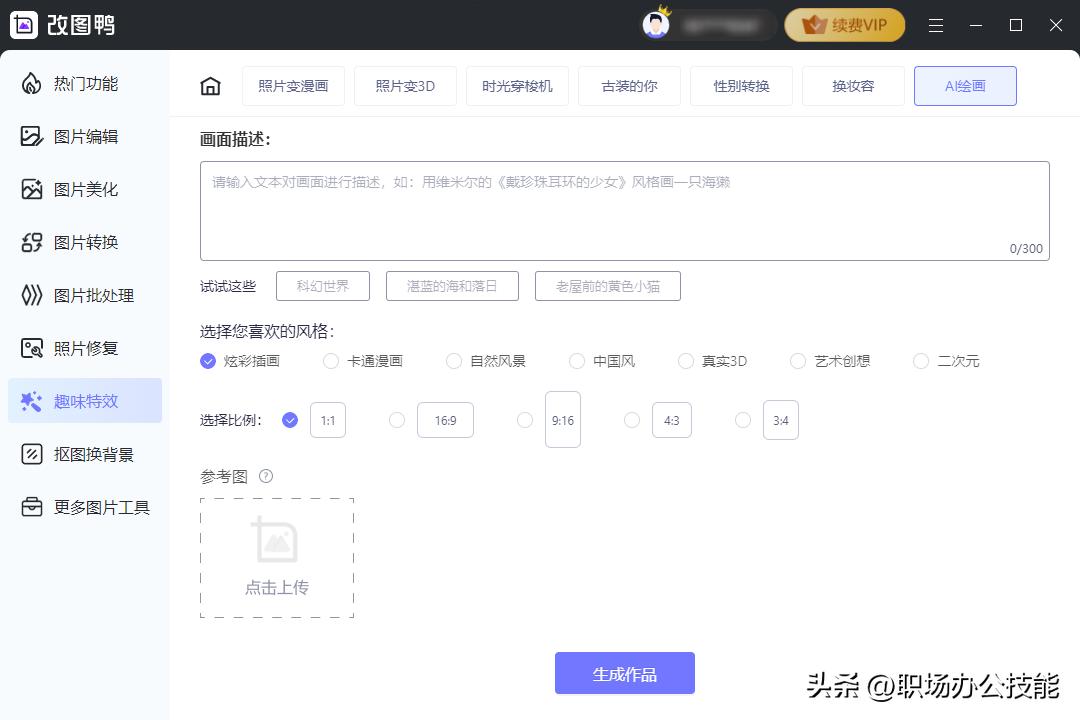
Task: Select the 图片编辑 sidebar icon
Action: [84, 137]
